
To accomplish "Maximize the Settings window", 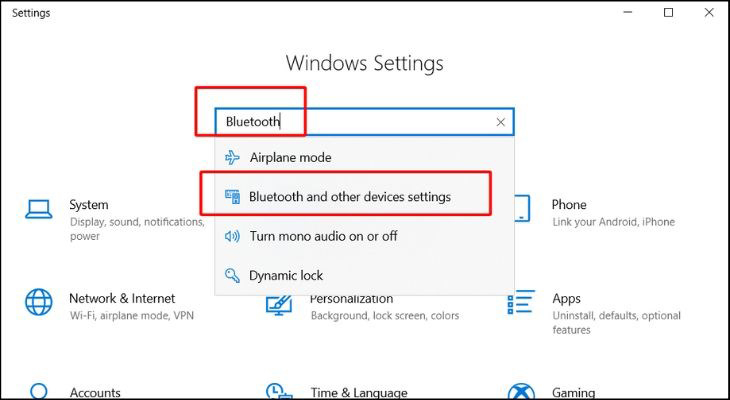I will [x=668, y=13].
